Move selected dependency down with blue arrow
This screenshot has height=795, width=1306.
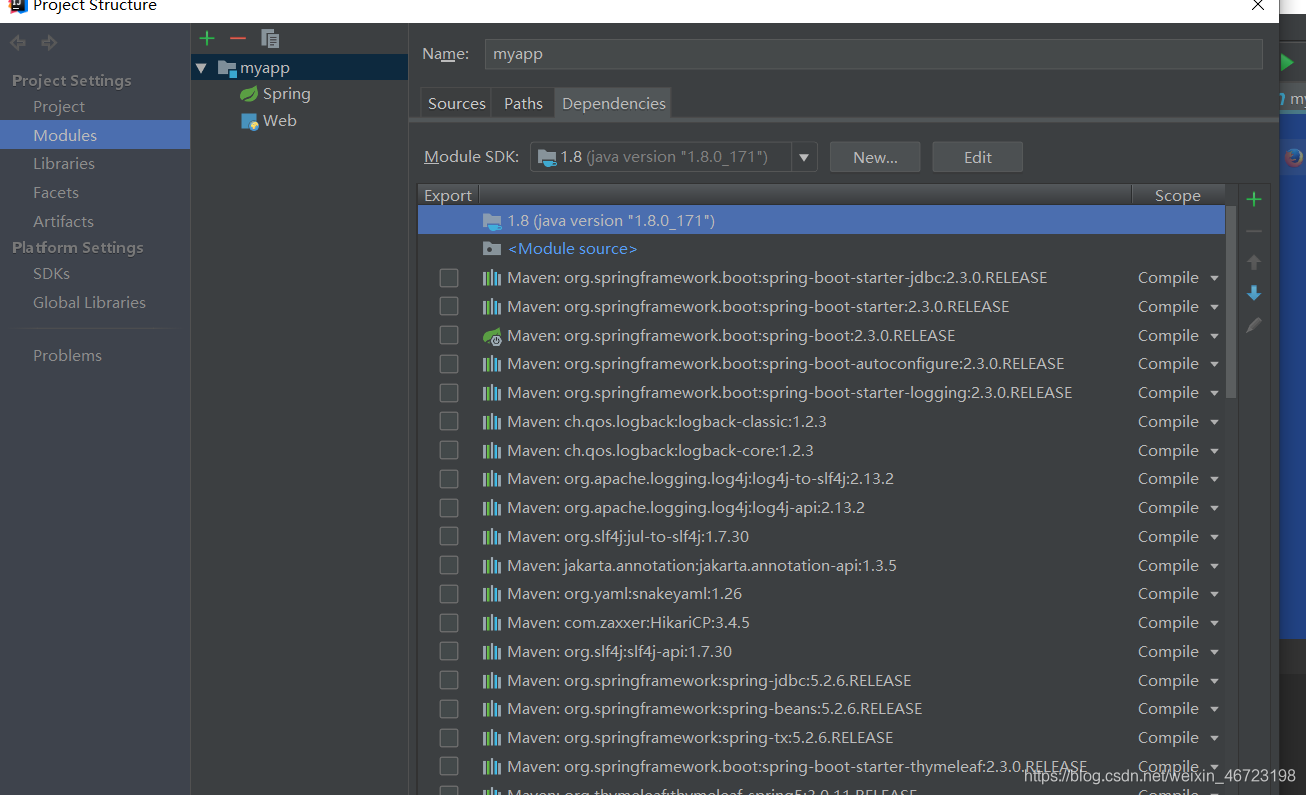[1253, 293]
